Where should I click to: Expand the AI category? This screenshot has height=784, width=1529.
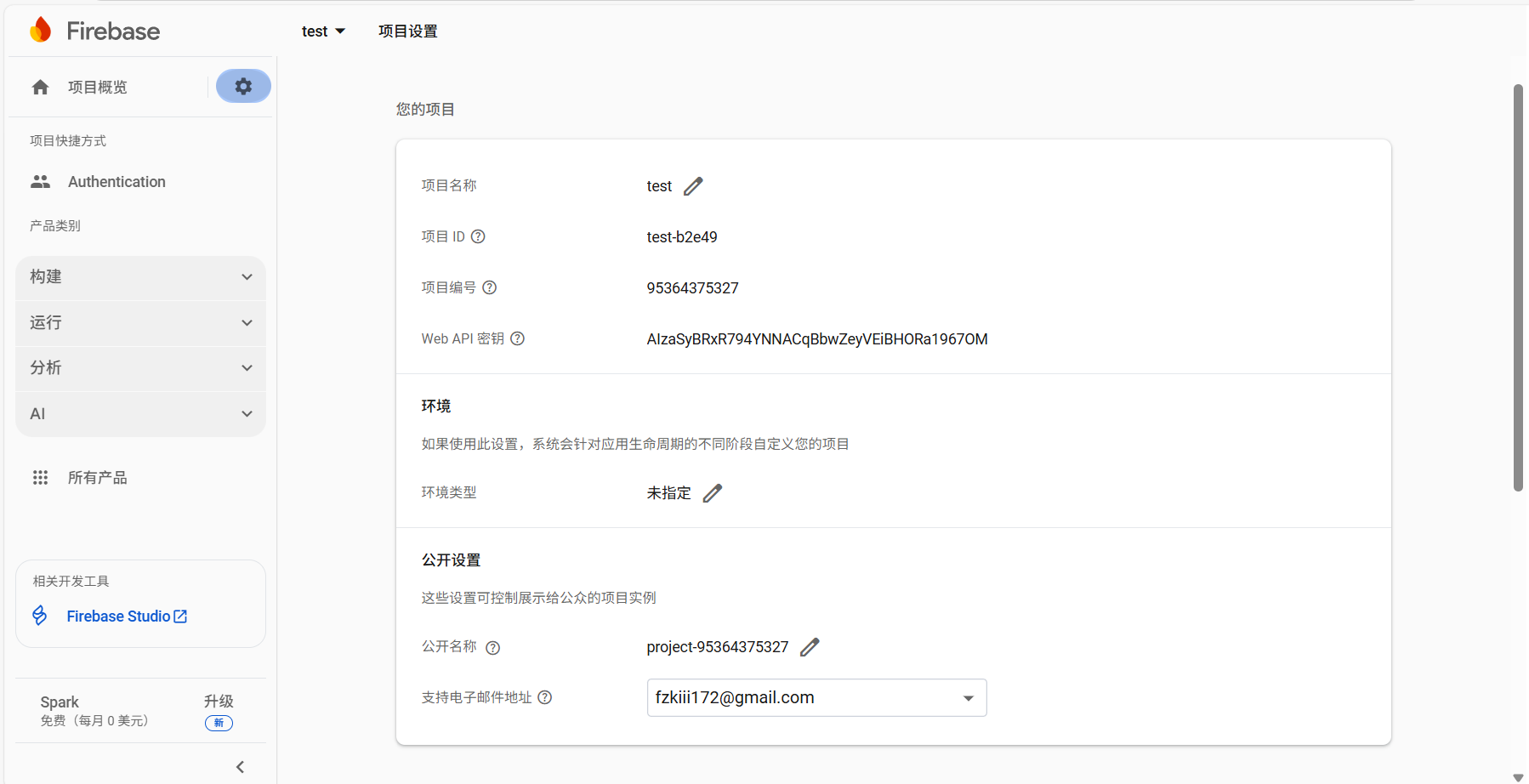point(140,414)
